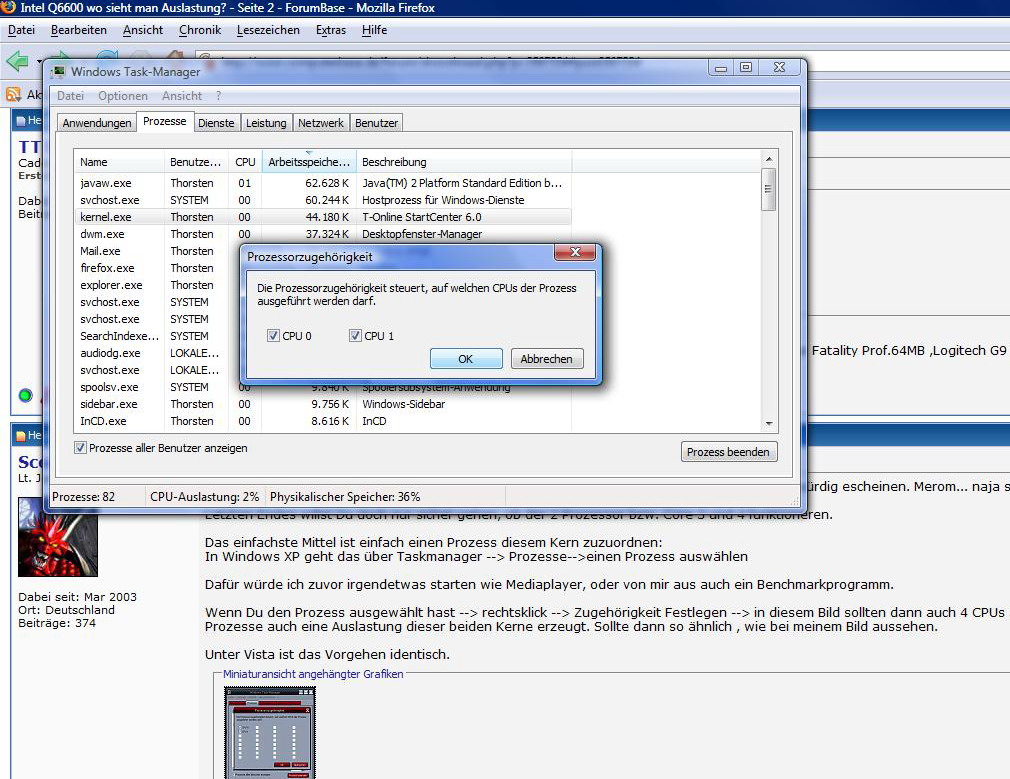
Task: Switch to the Netzwerk tab
Action: pyautogui.click(x=321, y=123)
